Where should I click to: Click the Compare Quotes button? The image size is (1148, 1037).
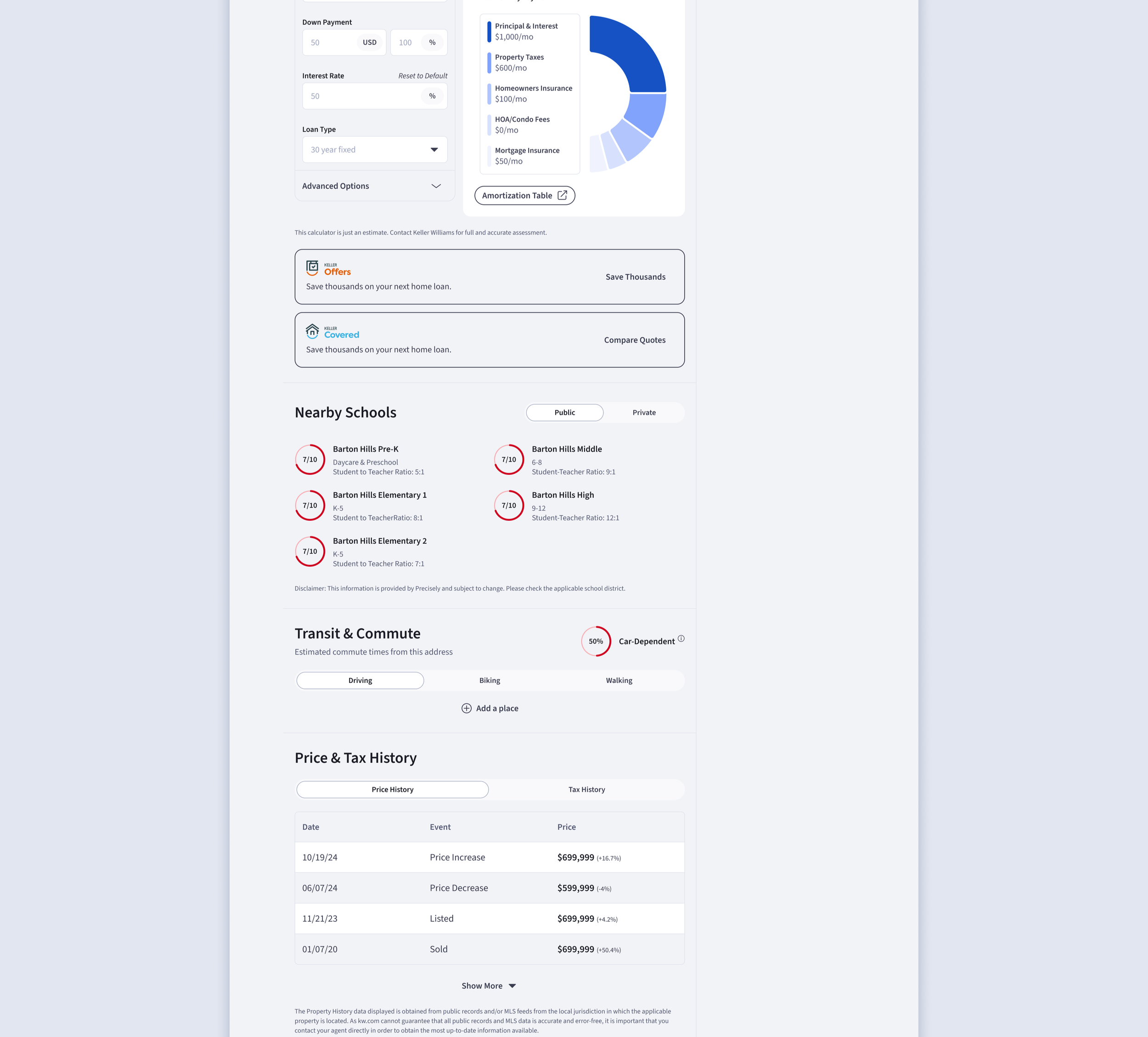634,340
